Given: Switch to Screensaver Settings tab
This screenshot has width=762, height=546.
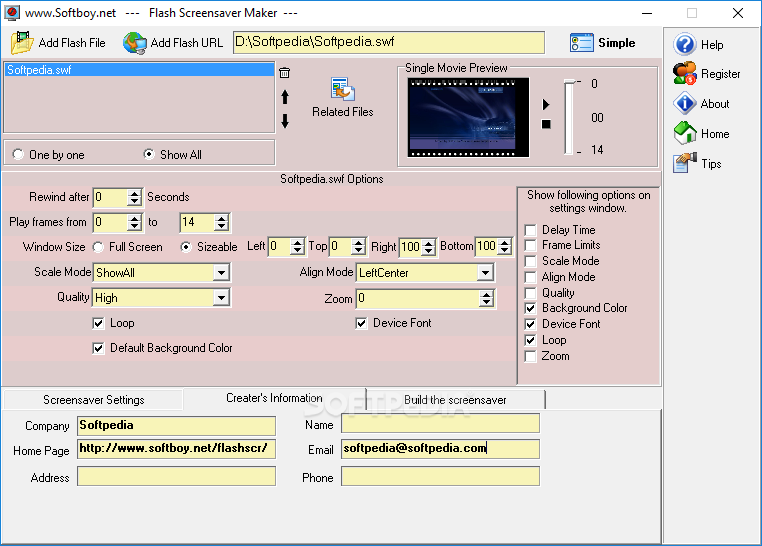Looking at the screenshot, I should pyautogui.click(x=94, y=400).
